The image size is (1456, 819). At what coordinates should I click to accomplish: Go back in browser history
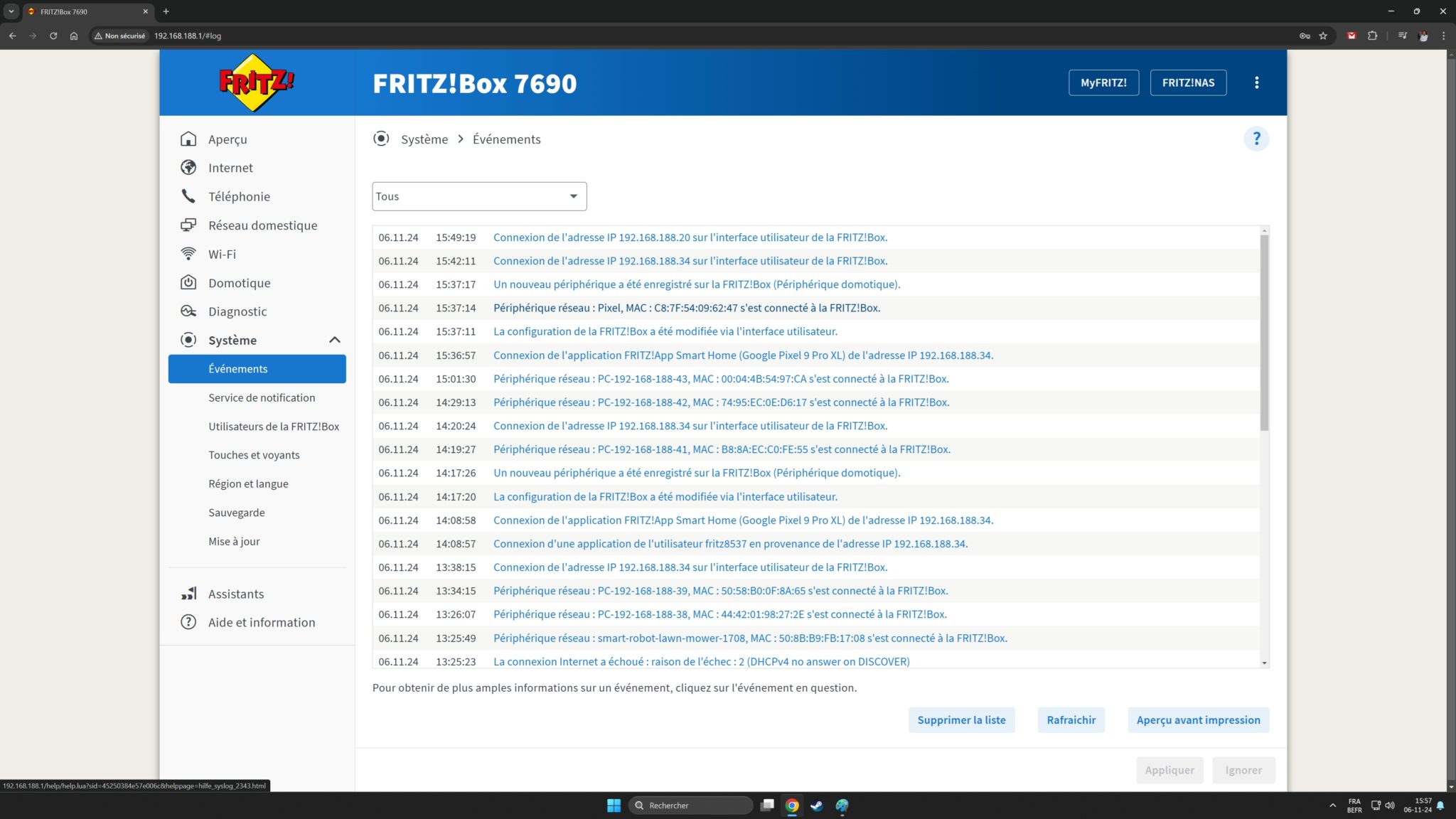point(12,36)
